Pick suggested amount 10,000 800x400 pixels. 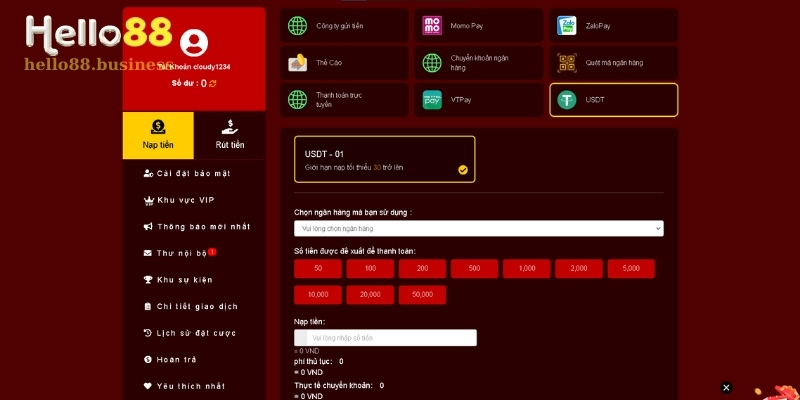click(x=318, y=295)
